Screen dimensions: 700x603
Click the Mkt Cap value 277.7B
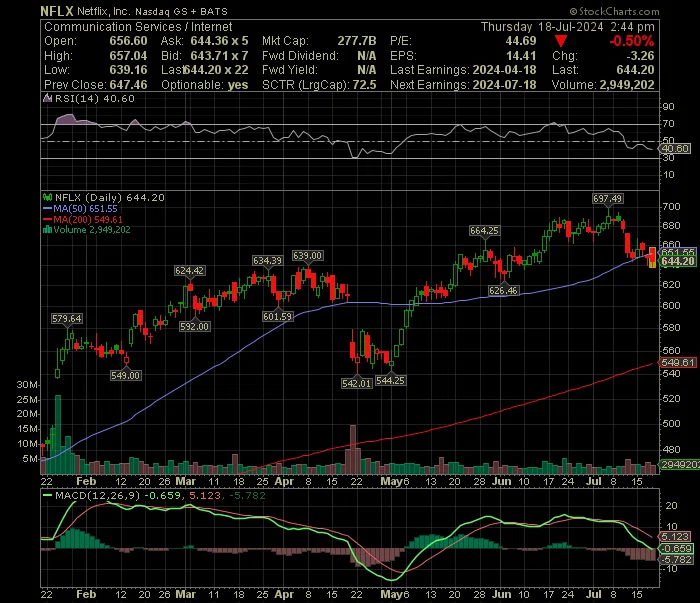[x=357, y=41]
